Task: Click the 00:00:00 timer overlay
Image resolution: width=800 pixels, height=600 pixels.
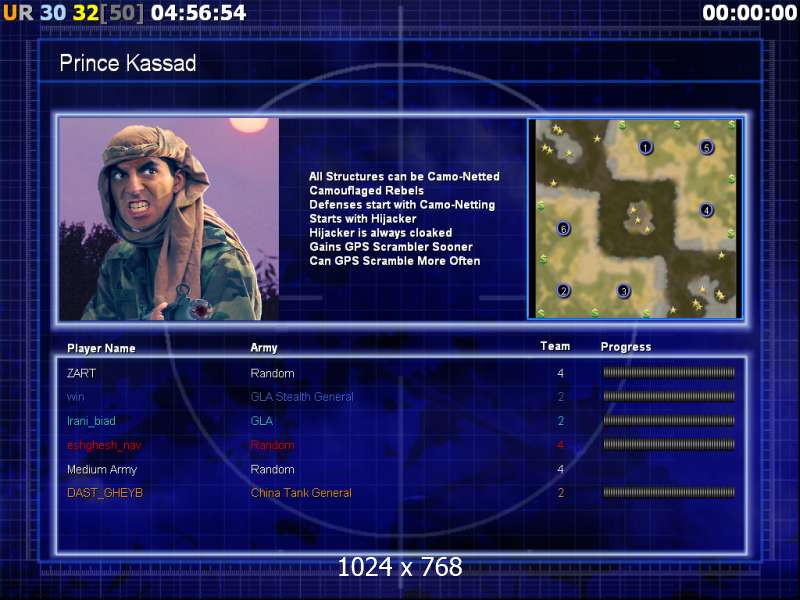Action: (749, 13)
